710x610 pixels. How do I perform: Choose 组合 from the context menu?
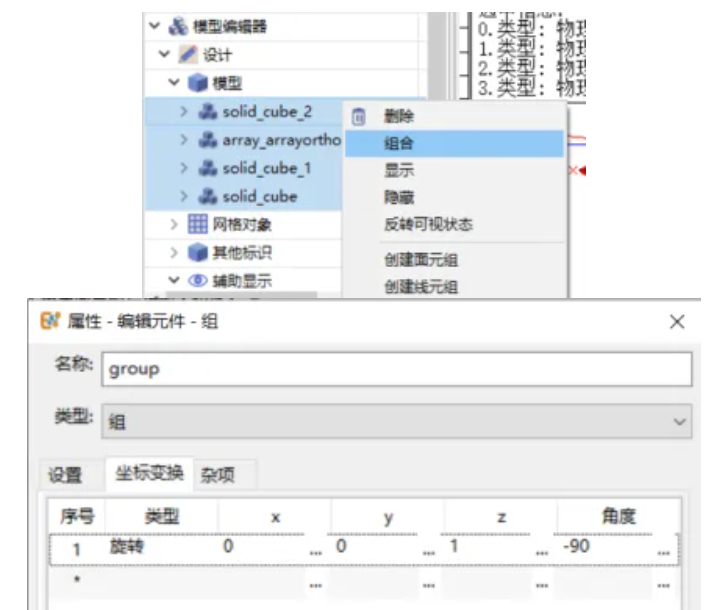400,144
